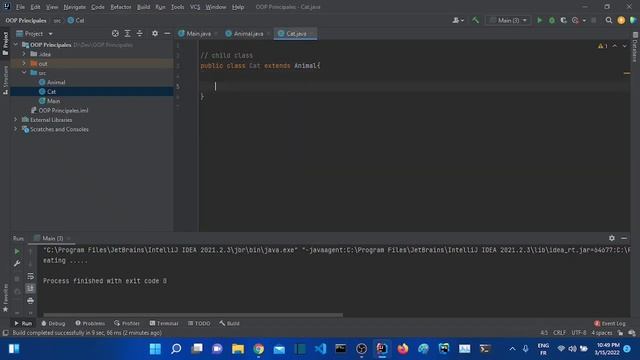Collapse all nodes in Project panel
This screenshot has height=360, width=640.
click(x=140, y=33)
